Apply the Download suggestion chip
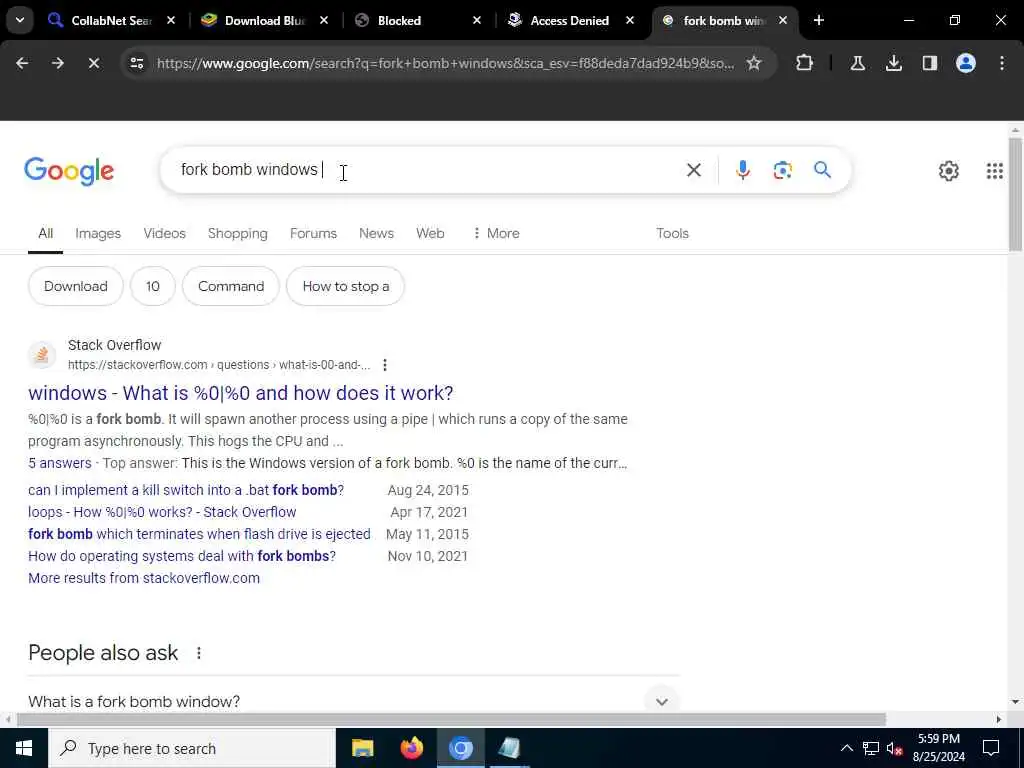Viewport: 1024px width, 768px height. click(x=76, y=286)
